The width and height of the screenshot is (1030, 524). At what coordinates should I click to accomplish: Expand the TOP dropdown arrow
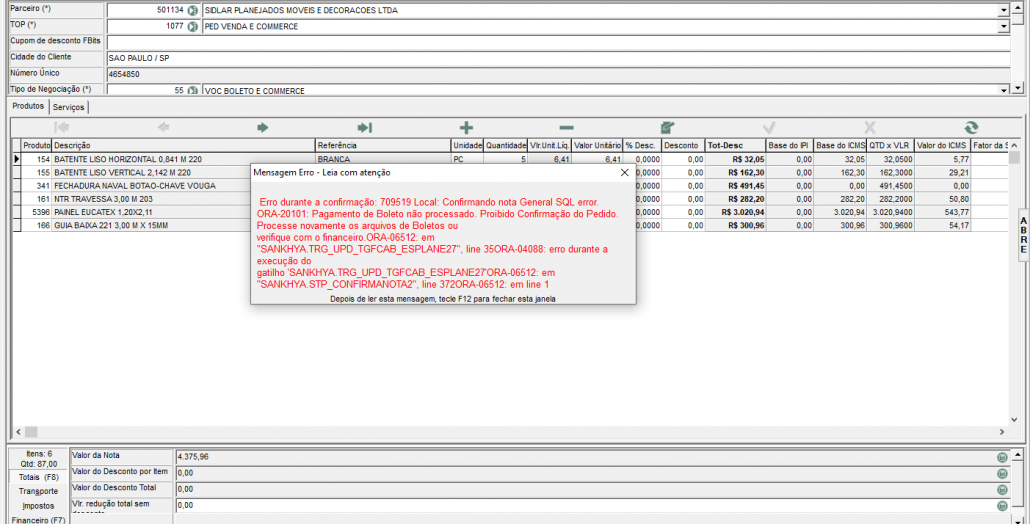1003,26
